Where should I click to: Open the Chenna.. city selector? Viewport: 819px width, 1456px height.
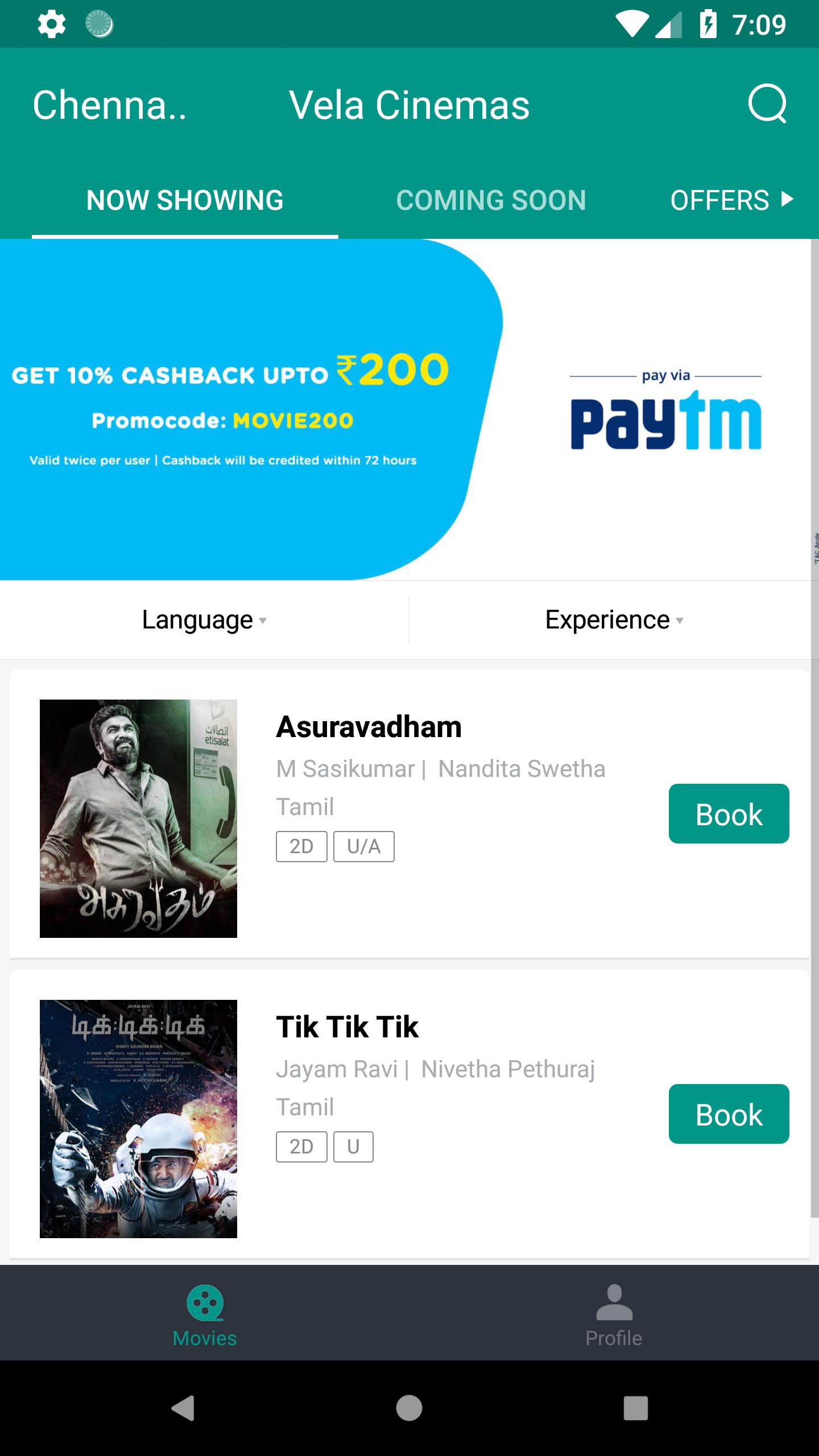tap(110, 105)
